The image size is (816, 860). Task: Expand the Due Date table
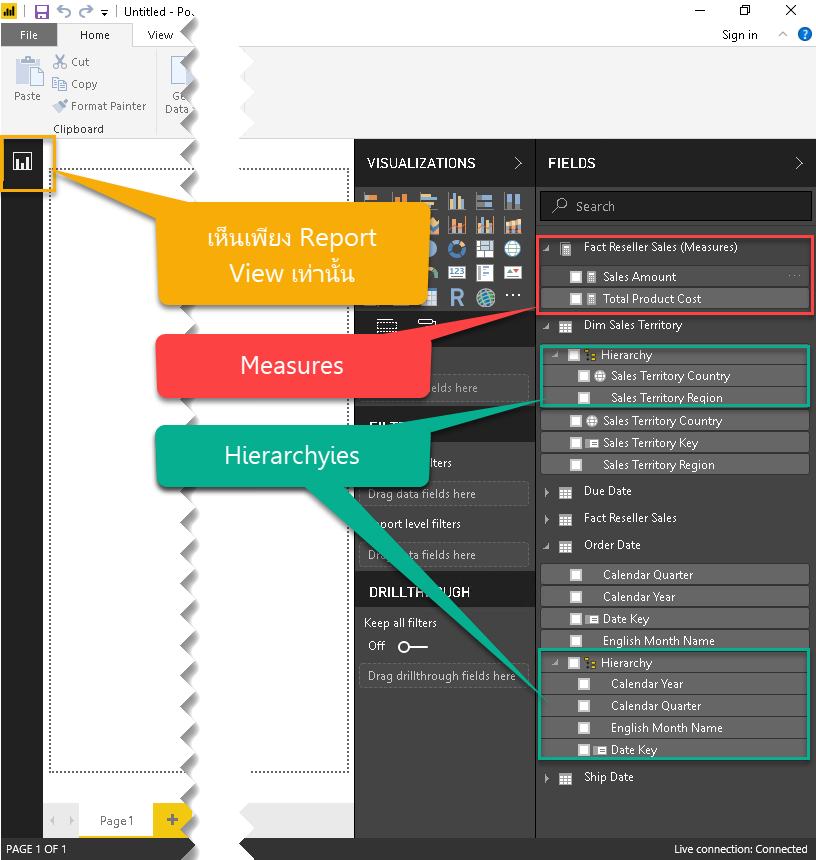click(x=545, y=491)
